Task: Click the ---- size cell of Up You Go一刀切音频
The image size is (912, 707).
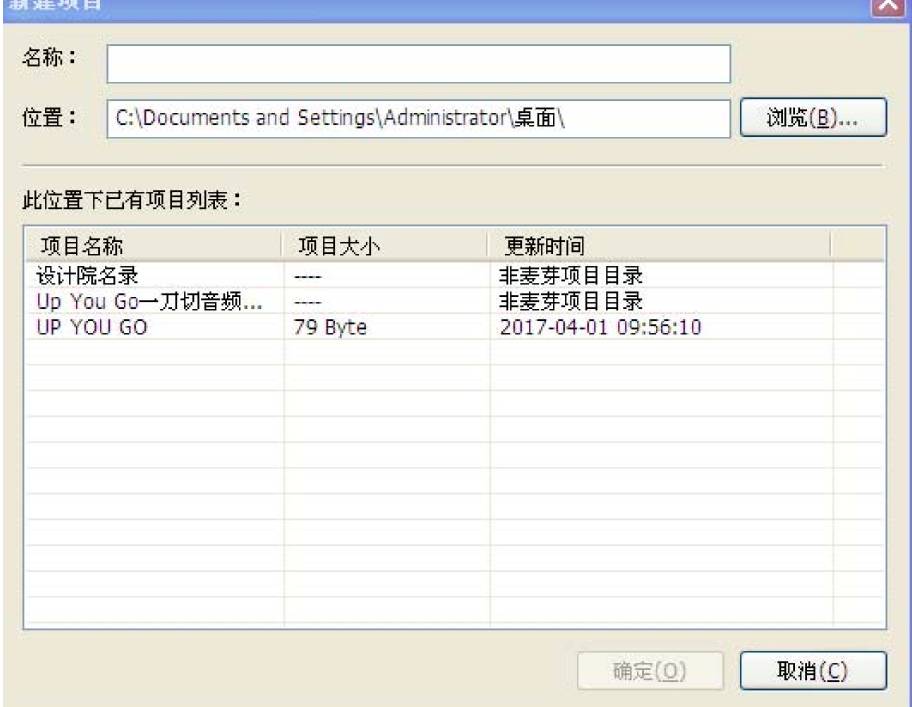Action: [x=308, y=300]
